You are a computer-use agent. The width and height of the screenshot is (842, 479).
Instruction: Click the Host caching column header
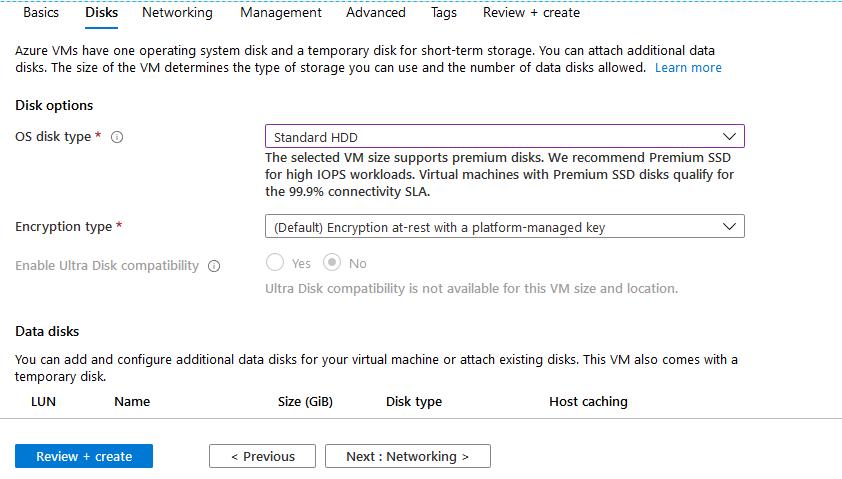pos(588,402)
